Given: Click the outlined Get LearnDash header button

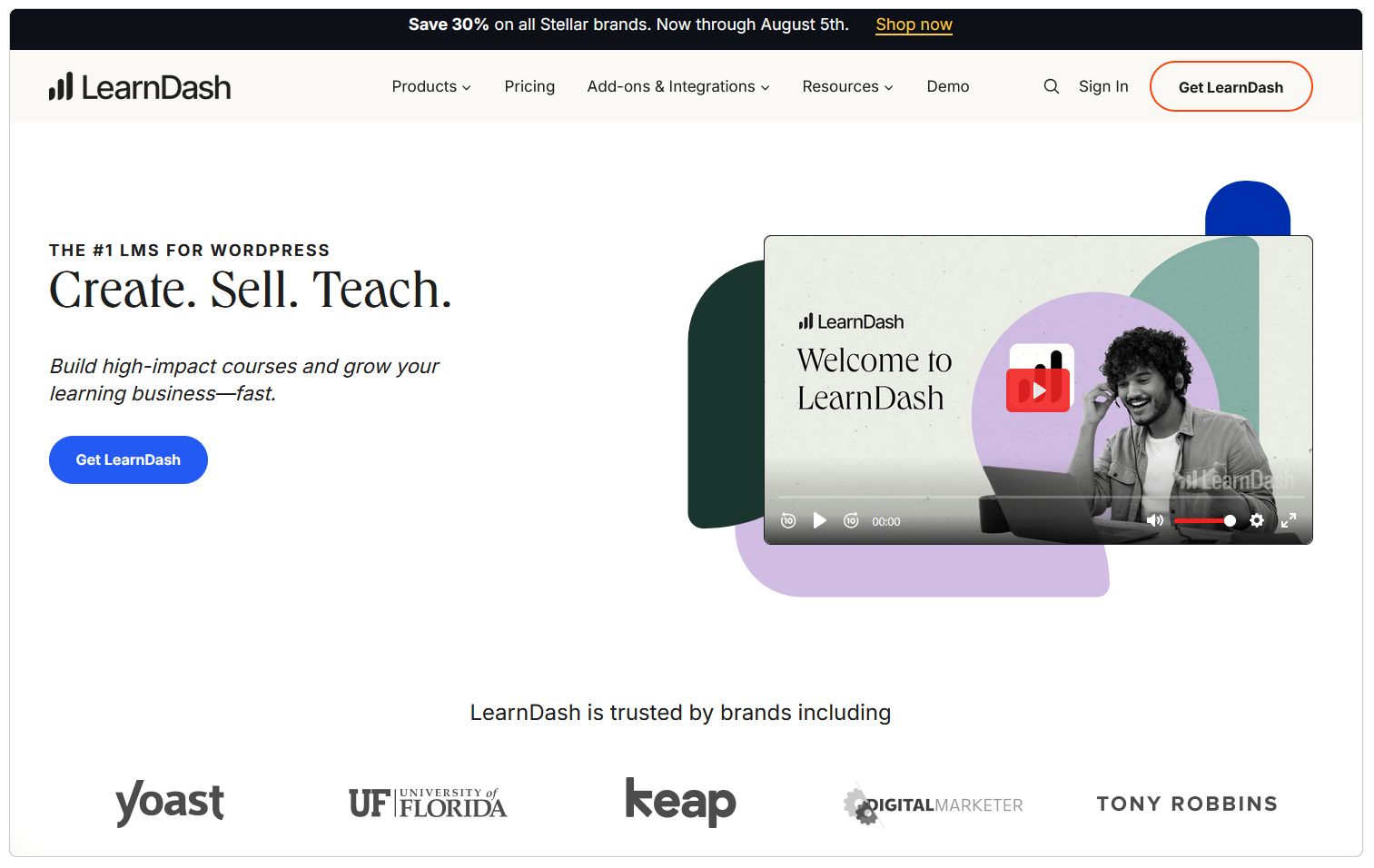Looking at the screenshot, I should pos(1231,87).
